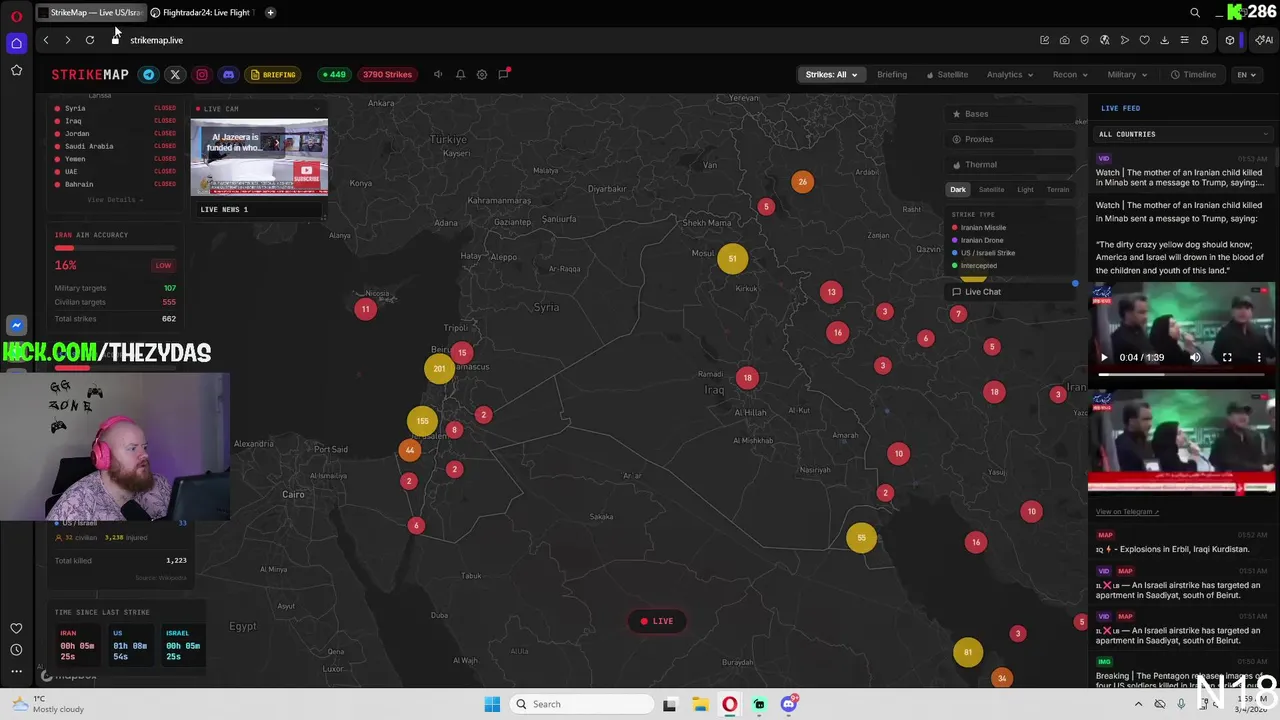The height and width of the screenshot is (720, 1280).
Task: Click the 51 strike cluster near Mosul
Action: click(732, 259)
